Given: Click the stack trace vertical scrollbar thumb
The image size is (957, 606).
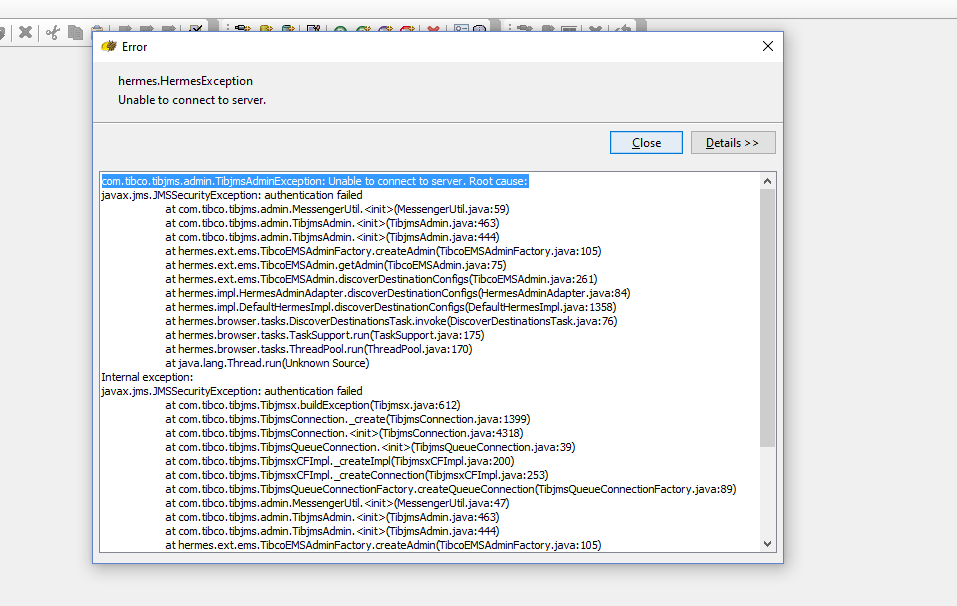Looking at the screenshot, I should point(767,317).
